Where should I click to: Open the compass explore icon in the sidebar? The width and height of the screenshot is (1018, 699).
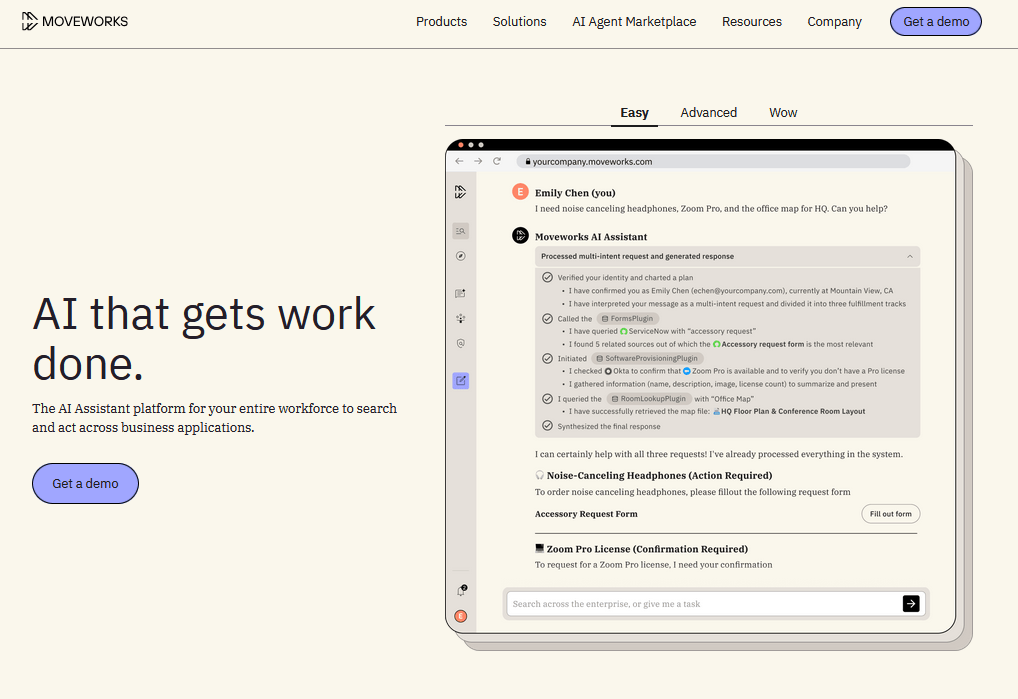coord(460,256)
